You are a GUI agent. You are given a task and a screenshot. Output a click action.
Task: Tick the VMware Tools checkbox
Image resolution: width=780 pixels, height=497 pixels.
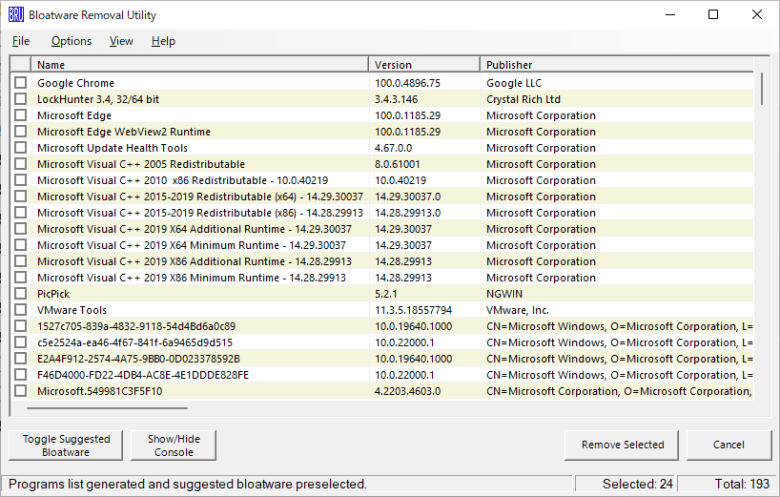click(20, 310)
